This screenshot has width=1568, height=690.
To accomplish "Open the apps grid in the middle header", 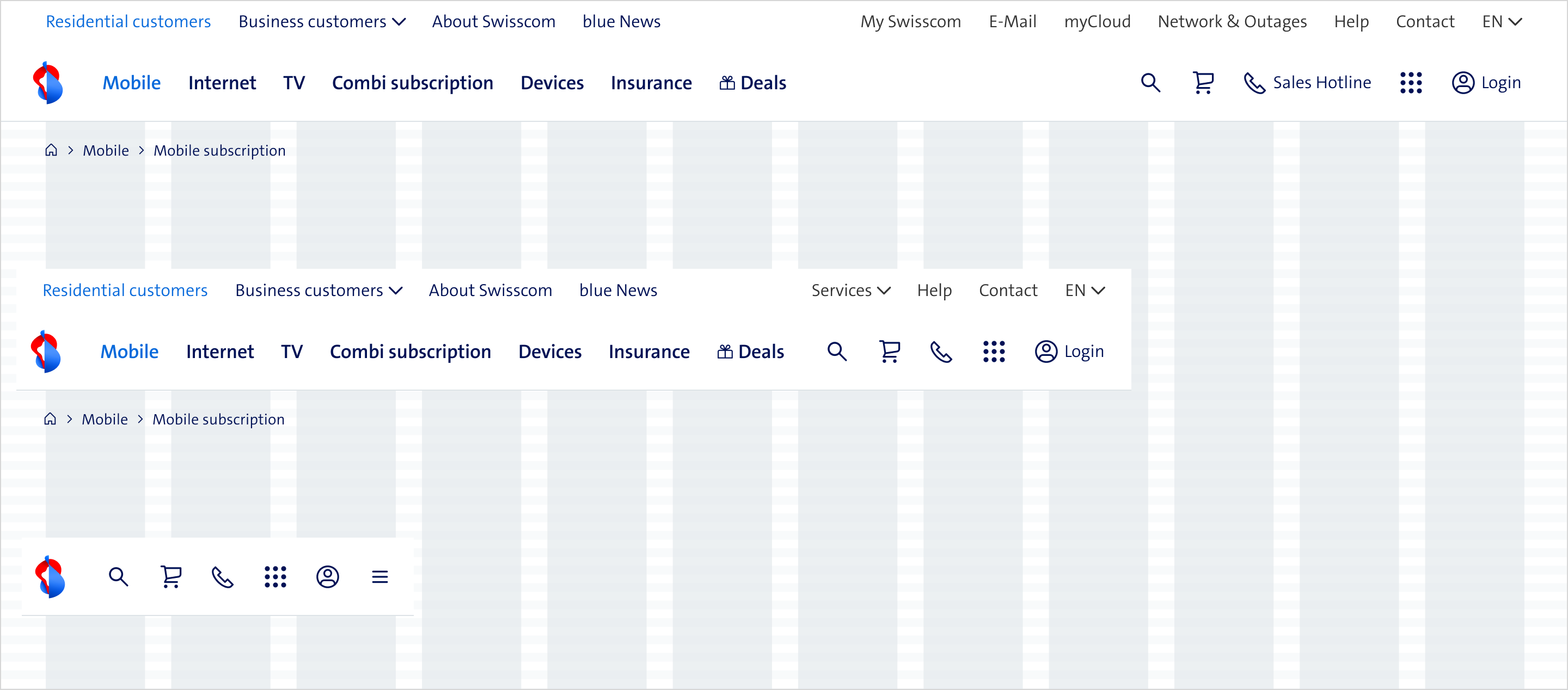I will point(994,352).
